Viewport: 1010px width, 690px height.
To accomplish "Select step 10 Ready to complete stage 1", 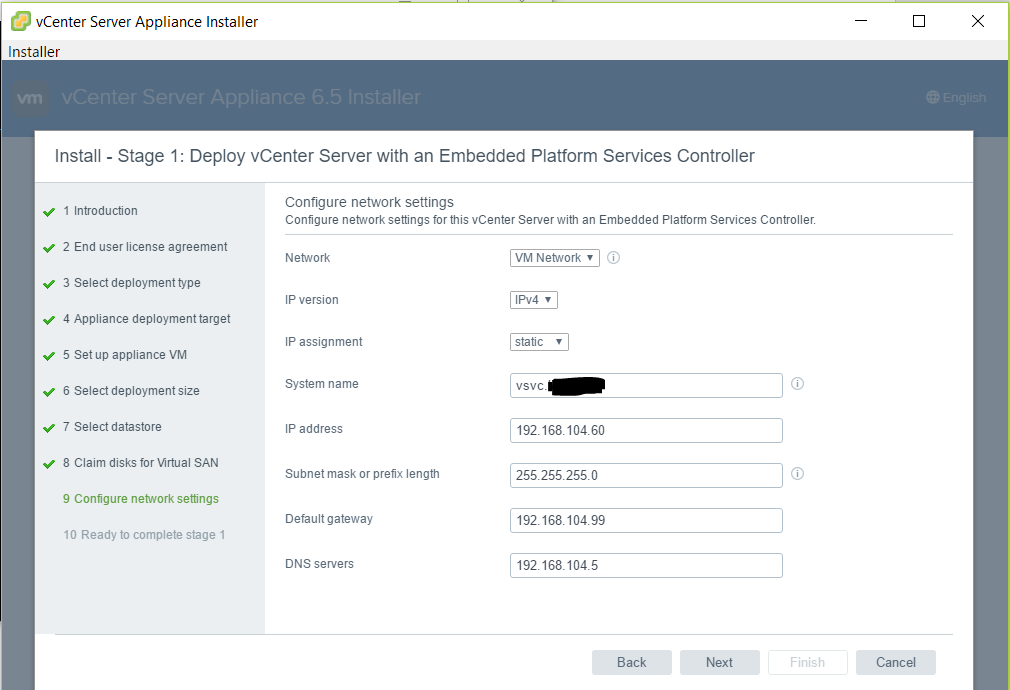I will click(x=144, y=535).
